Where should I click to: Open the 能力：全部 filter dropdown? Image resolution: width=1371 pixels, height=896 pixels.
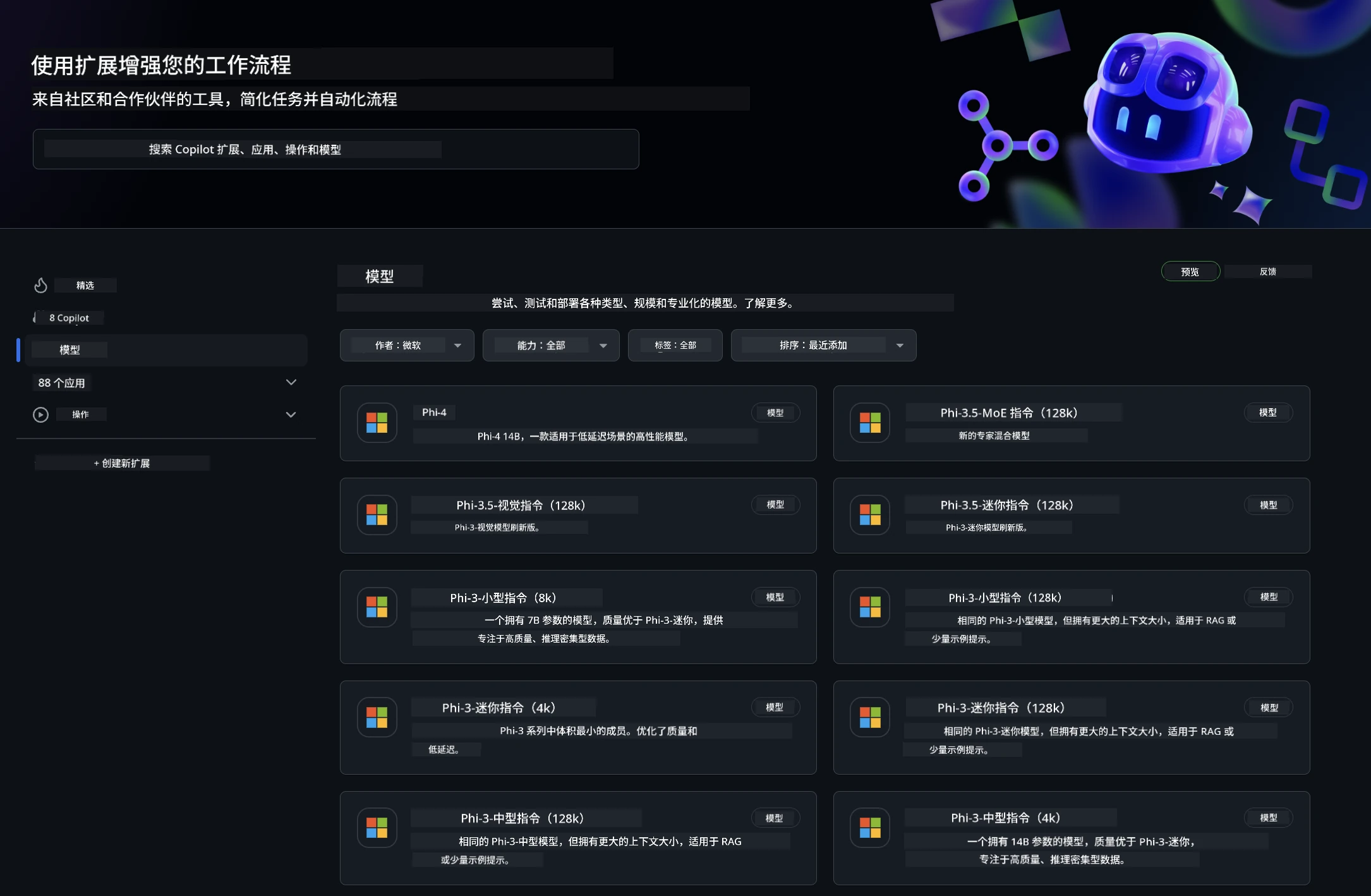pos(551,346)
